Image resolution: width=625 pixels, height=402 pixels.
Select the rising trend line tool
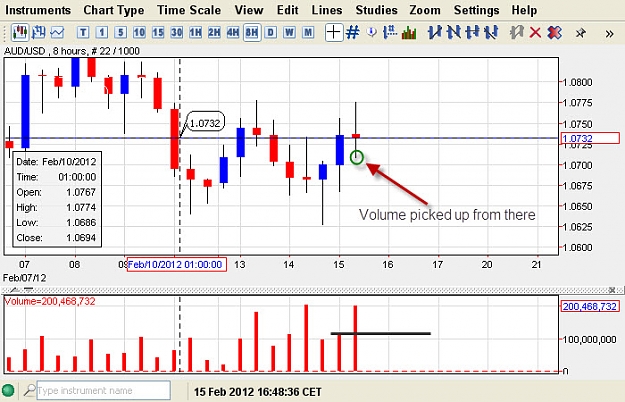click(434, 32)
